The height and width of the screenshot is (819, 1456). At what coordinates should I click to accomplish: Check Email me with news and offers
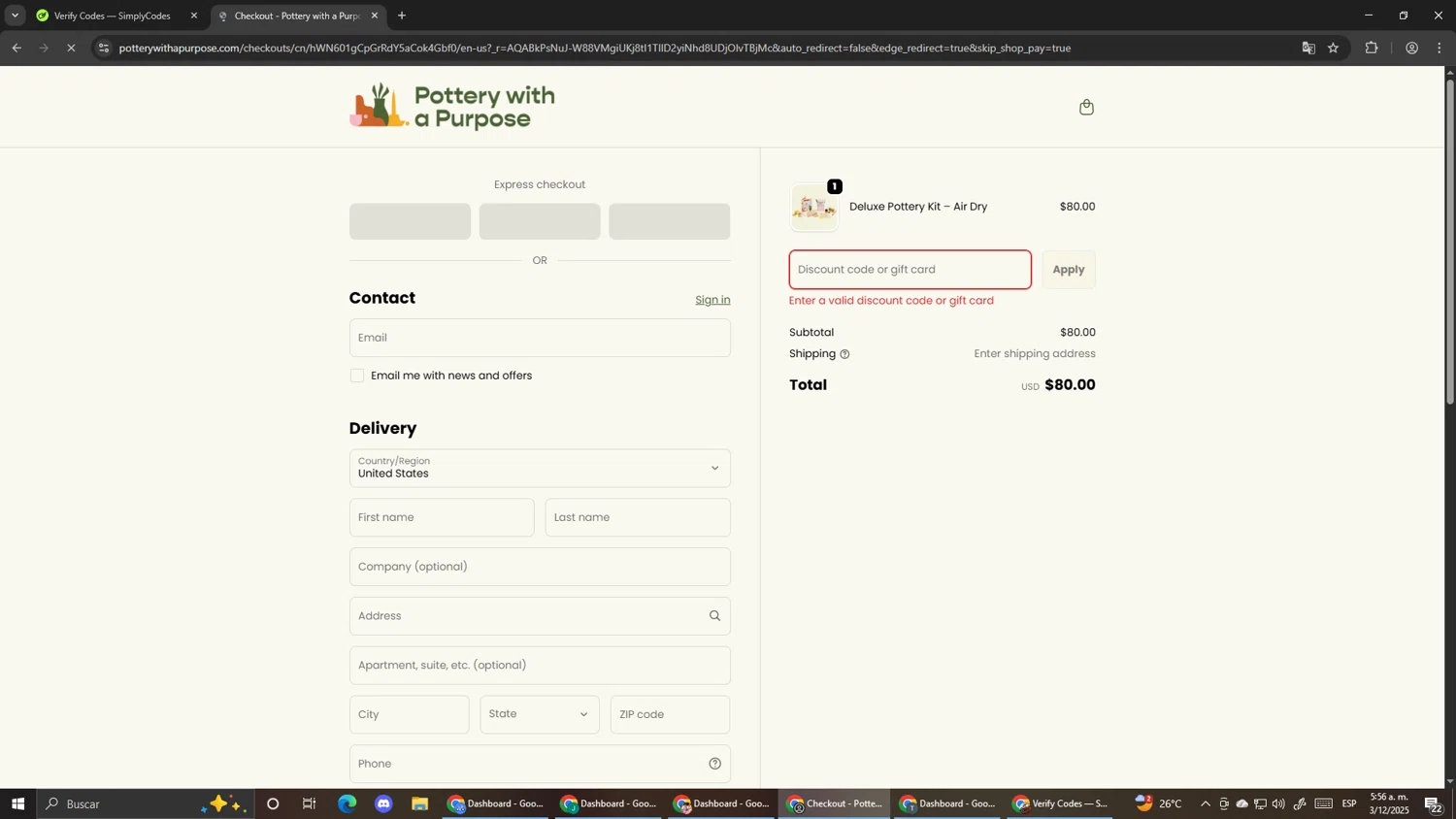[x=357, y=376]
